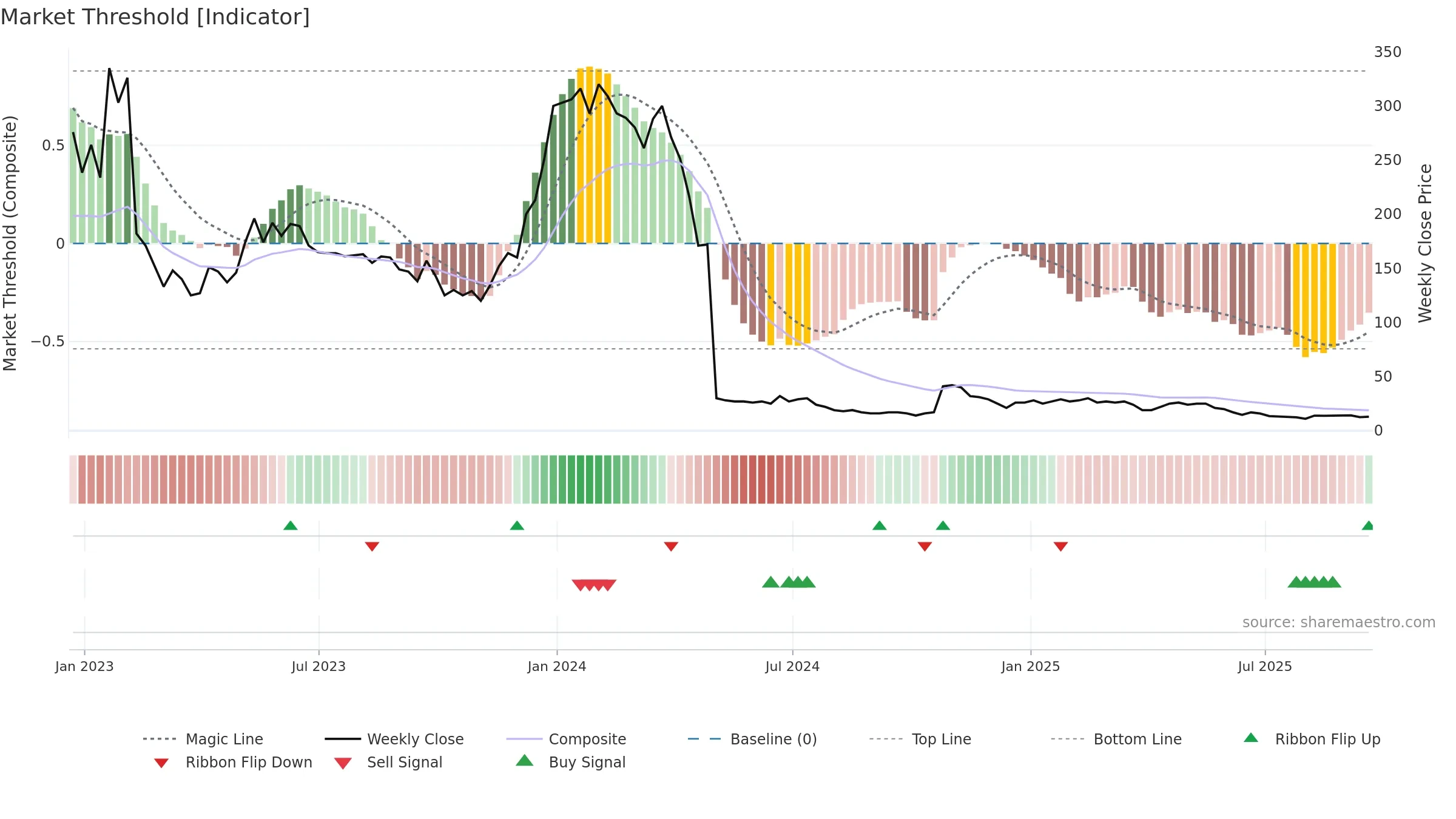Click the buy signal cluster after Jul 2025
Image resolution: width=1456 pixels, height=819 pixels.
(x=1314, y=582)
